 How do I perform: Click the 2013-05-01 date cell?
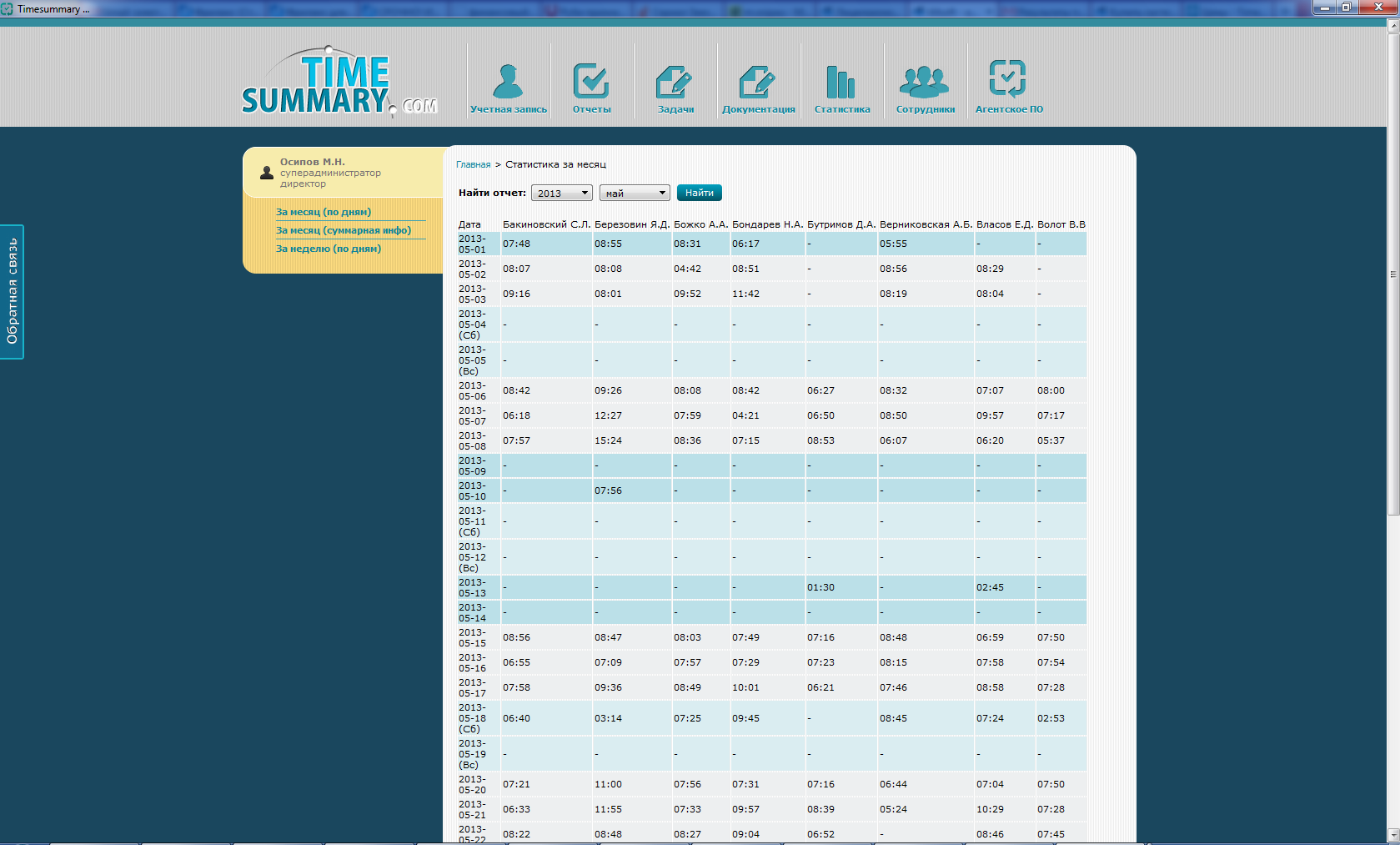(x=472, y=244)
